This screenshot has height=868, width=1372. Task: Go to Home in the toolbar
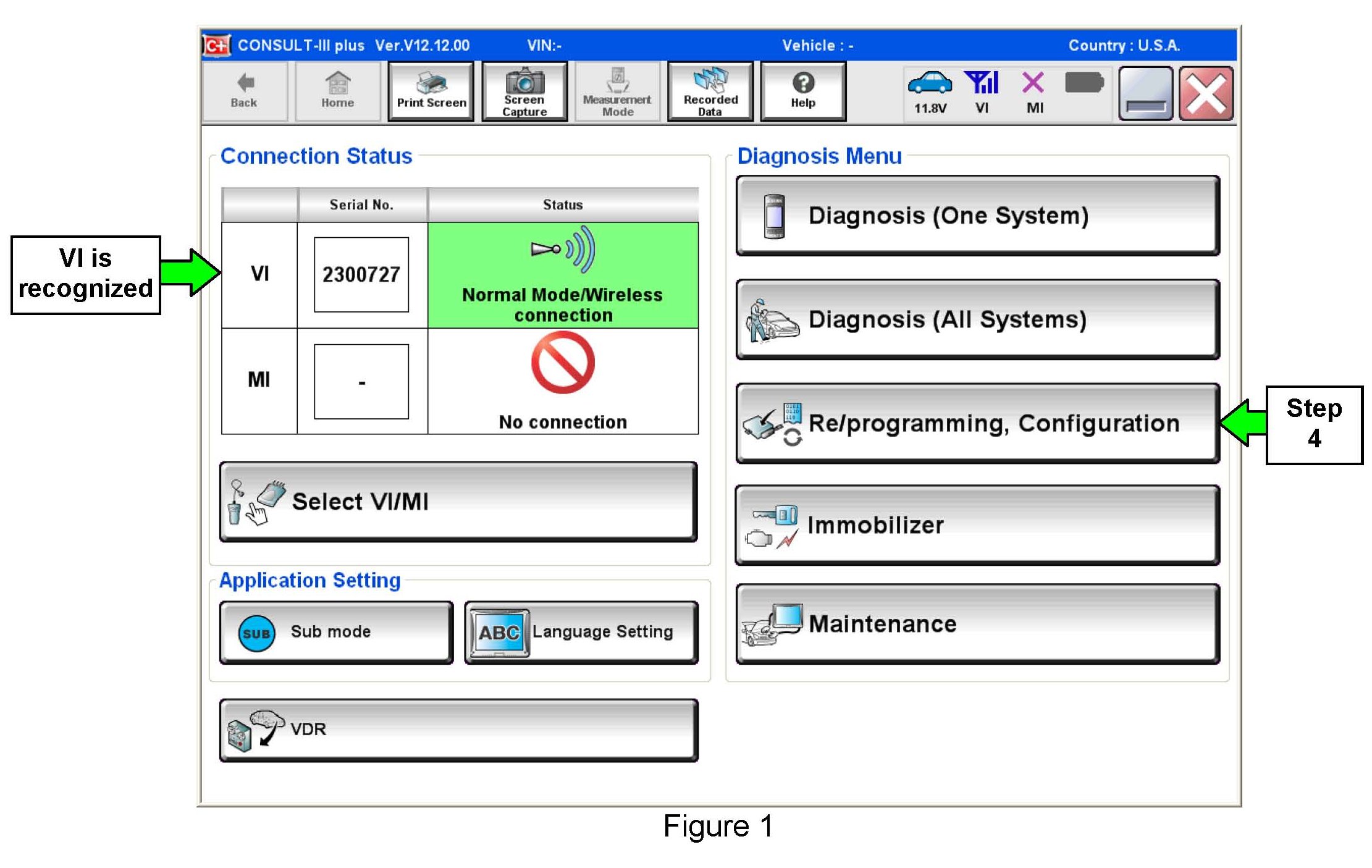[337, 91]
